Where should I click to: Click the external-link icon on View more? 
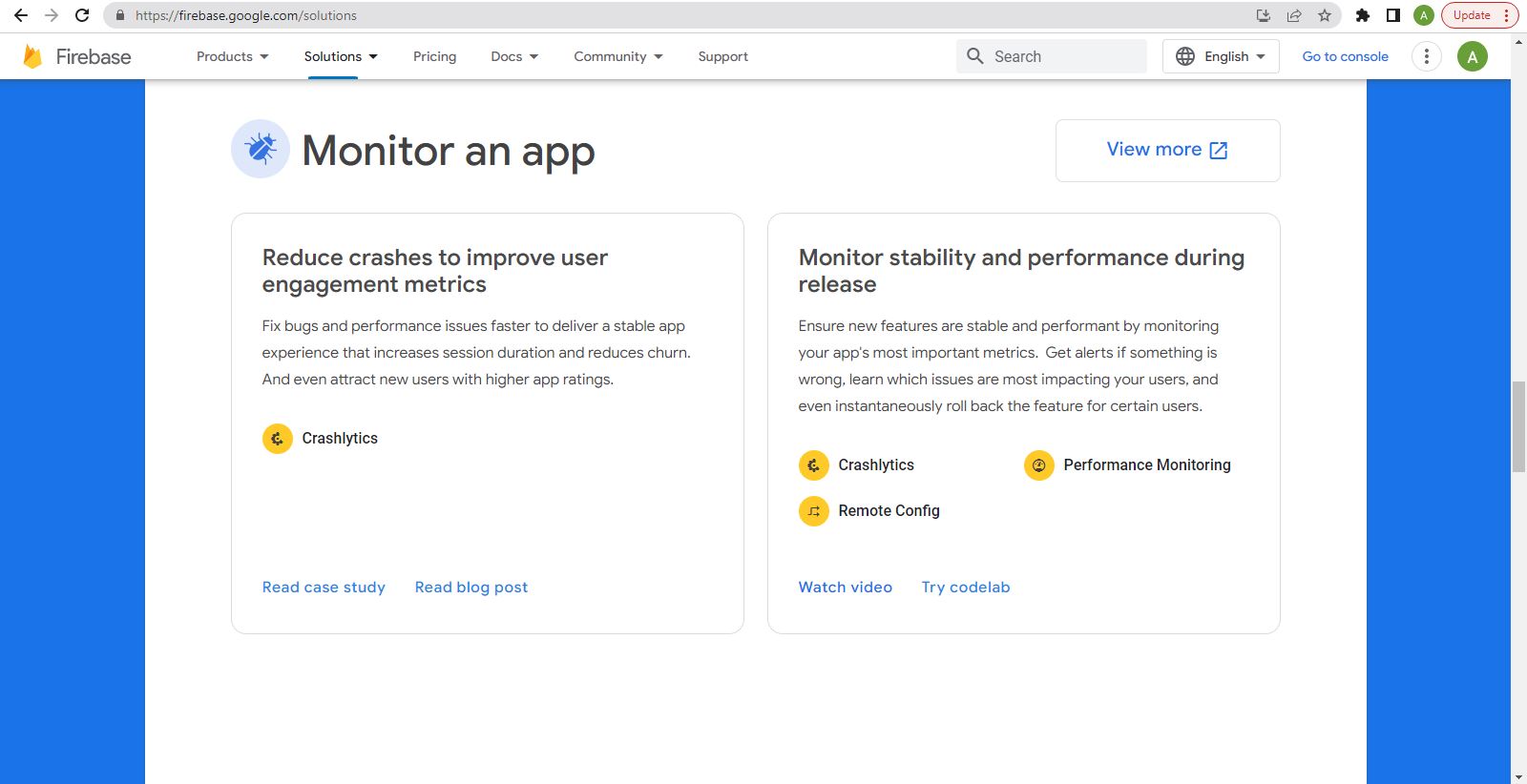click(x=1219, y=151)
